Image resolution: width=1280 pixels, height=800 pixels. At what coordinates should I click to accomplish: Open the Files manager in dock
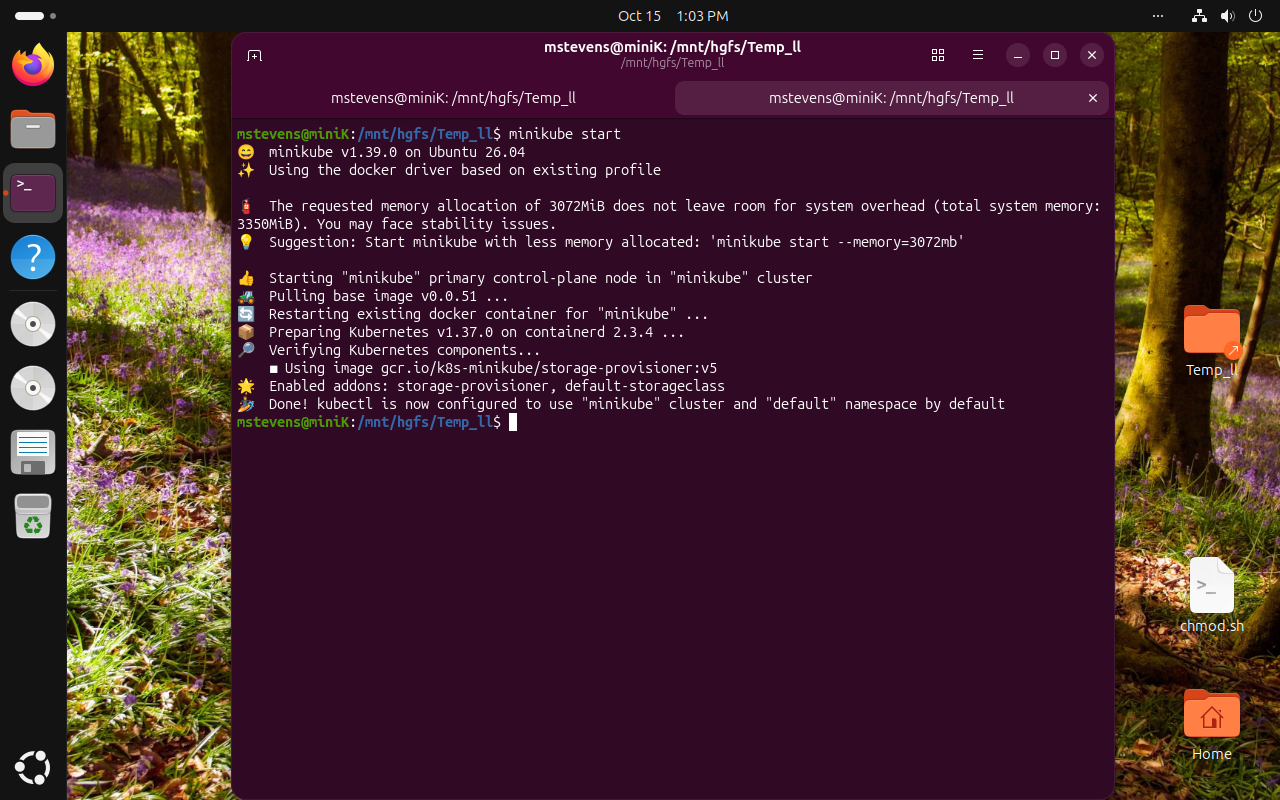[33, 129]
